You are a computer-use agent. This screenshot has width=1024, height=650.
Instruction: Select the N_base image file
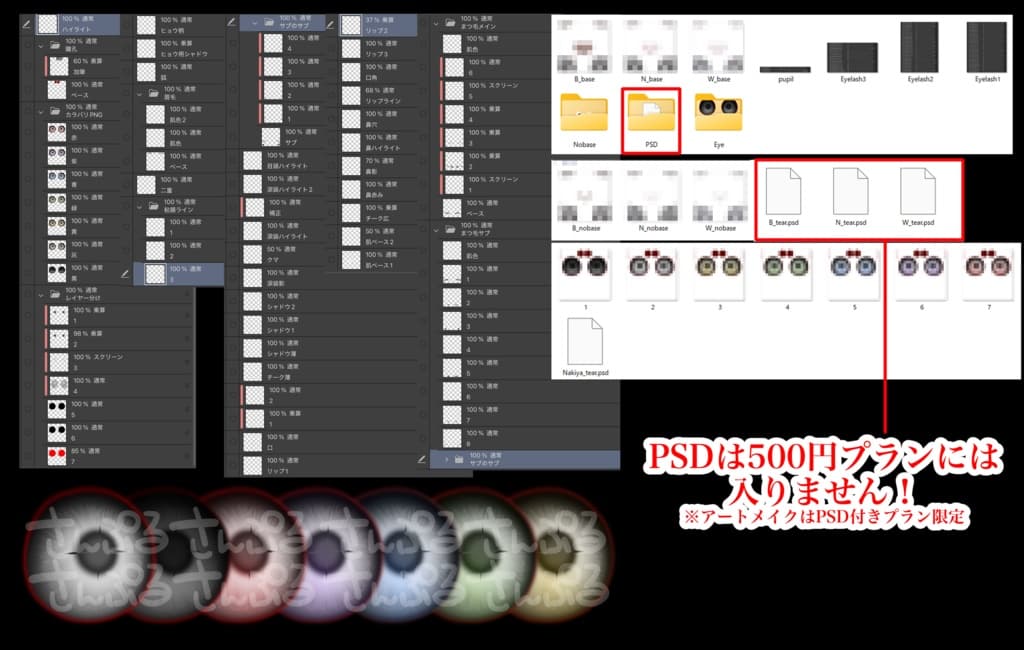pyautogui.click(x=651, y=51)
